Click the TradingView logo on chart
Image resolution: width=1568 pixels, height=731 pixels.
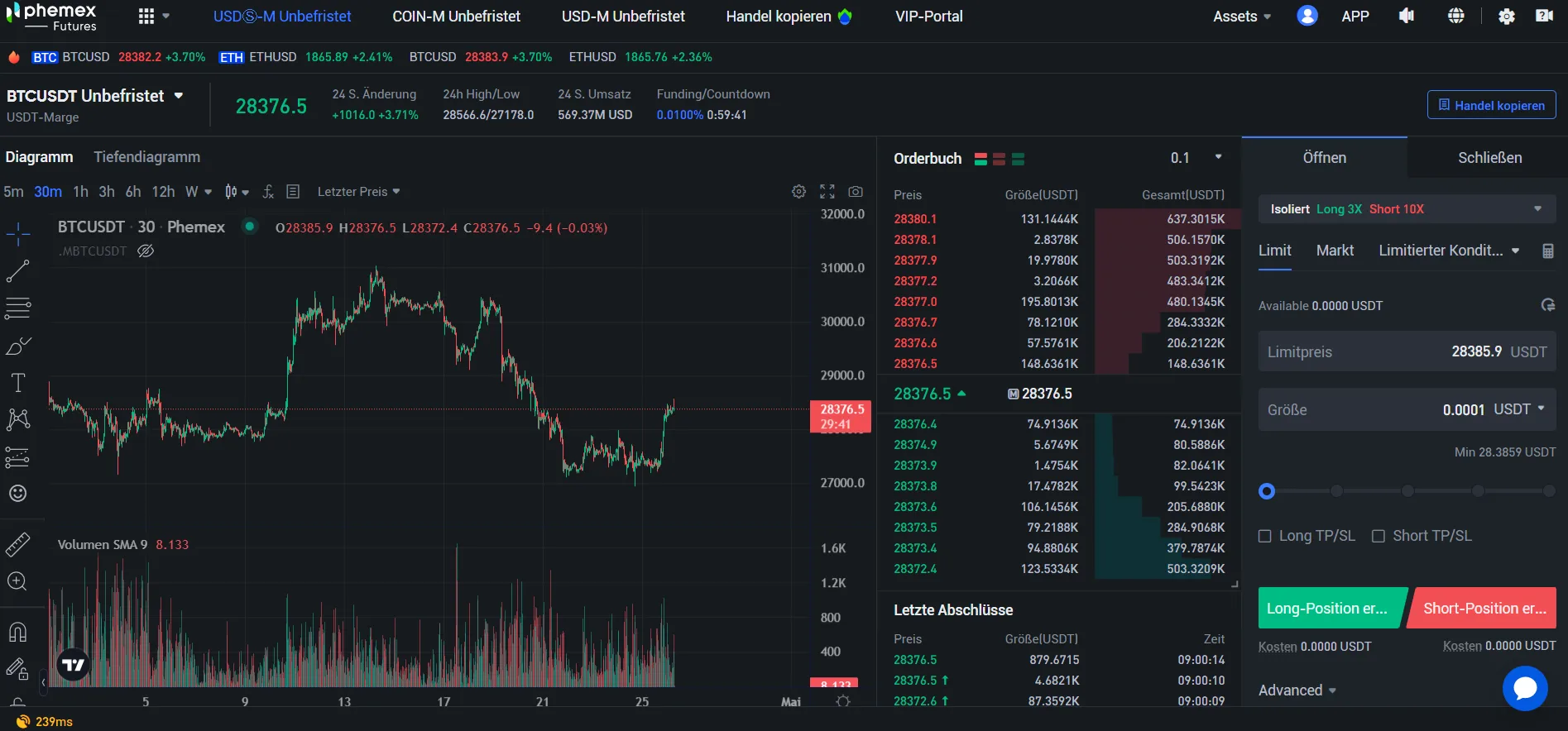click(x=74, y=664)
